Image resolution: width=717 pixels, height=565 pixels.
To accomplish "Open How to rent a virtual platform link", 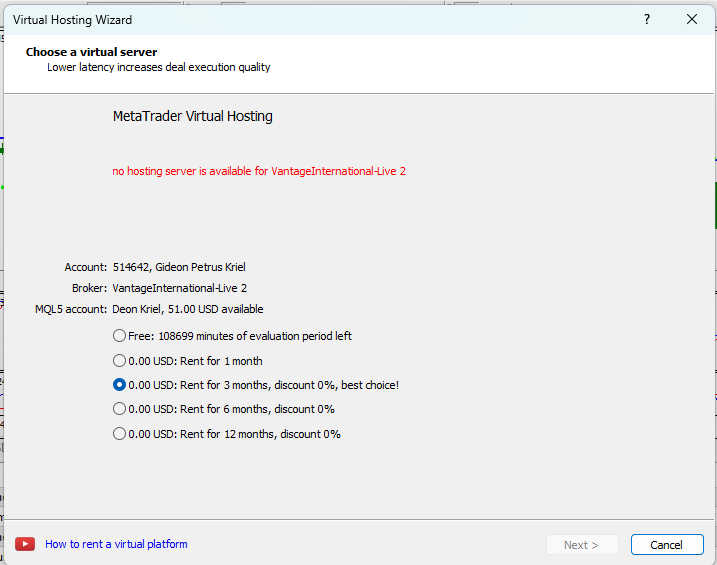I will [116, 544].
